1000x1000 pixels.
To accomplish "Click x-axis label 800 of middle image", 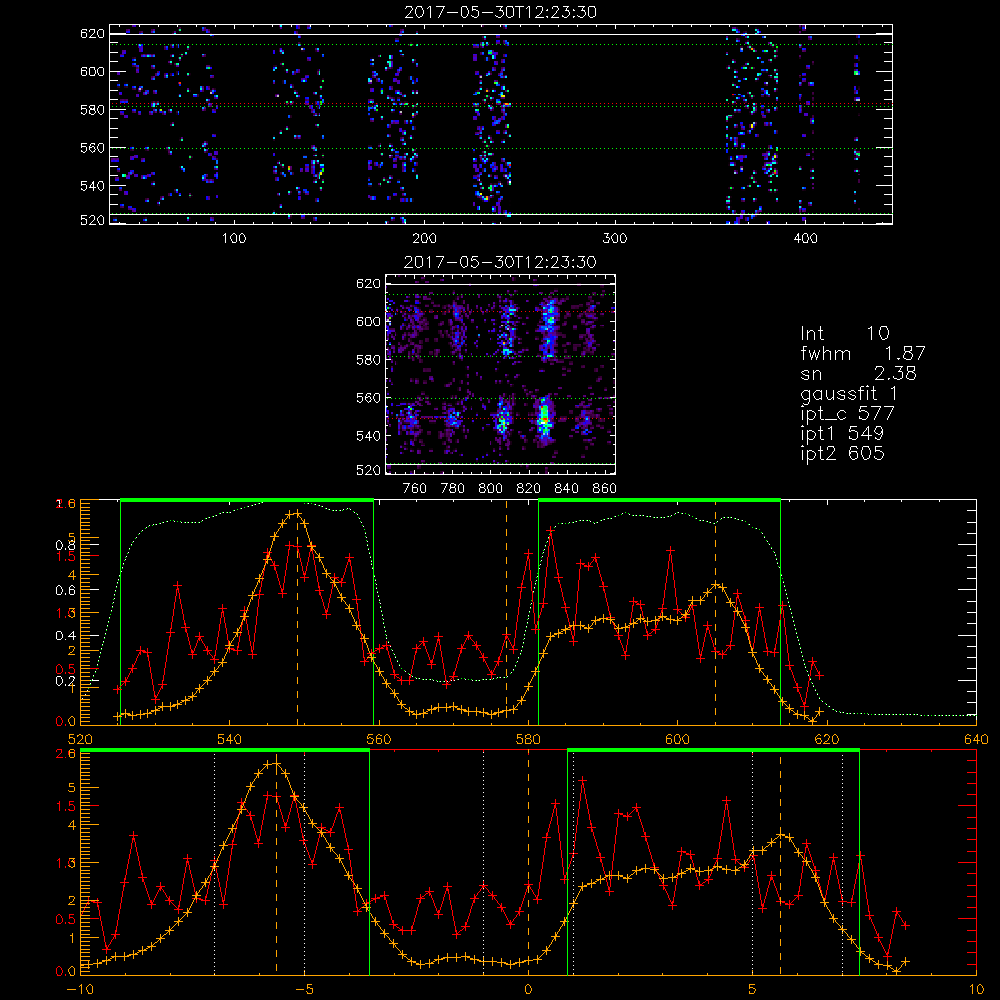I will pyautogui.click(x=490, y=489).
